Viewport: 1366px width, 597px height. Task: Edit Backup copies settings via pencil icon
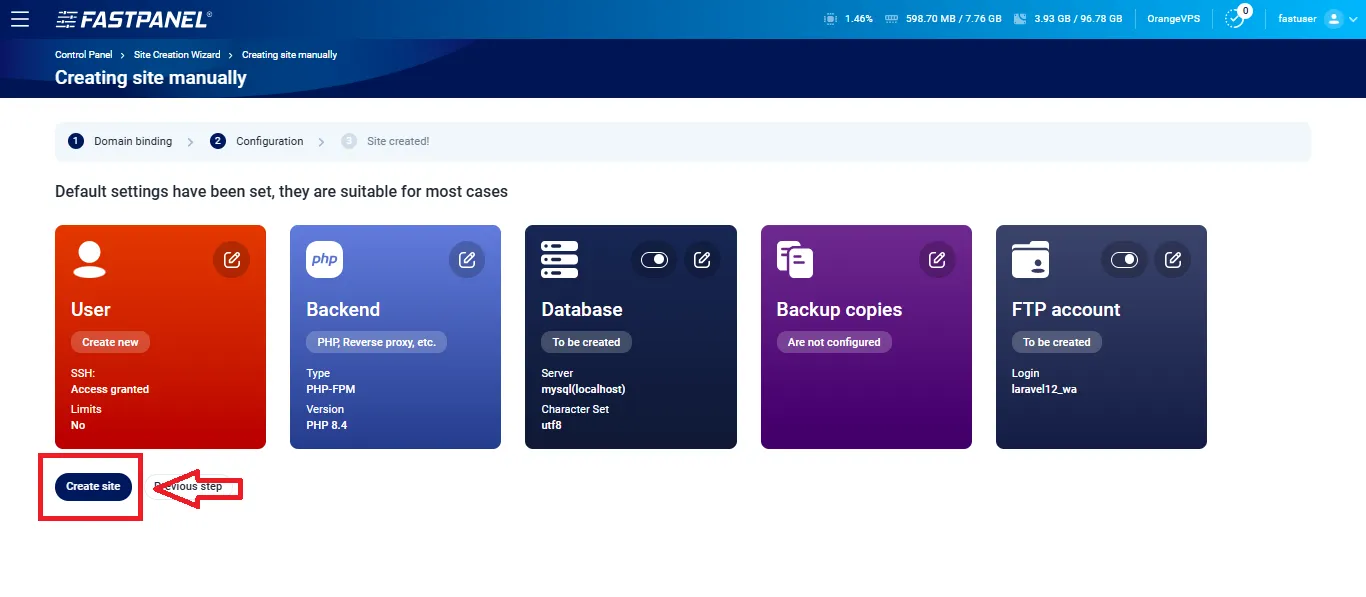point(937,259)
